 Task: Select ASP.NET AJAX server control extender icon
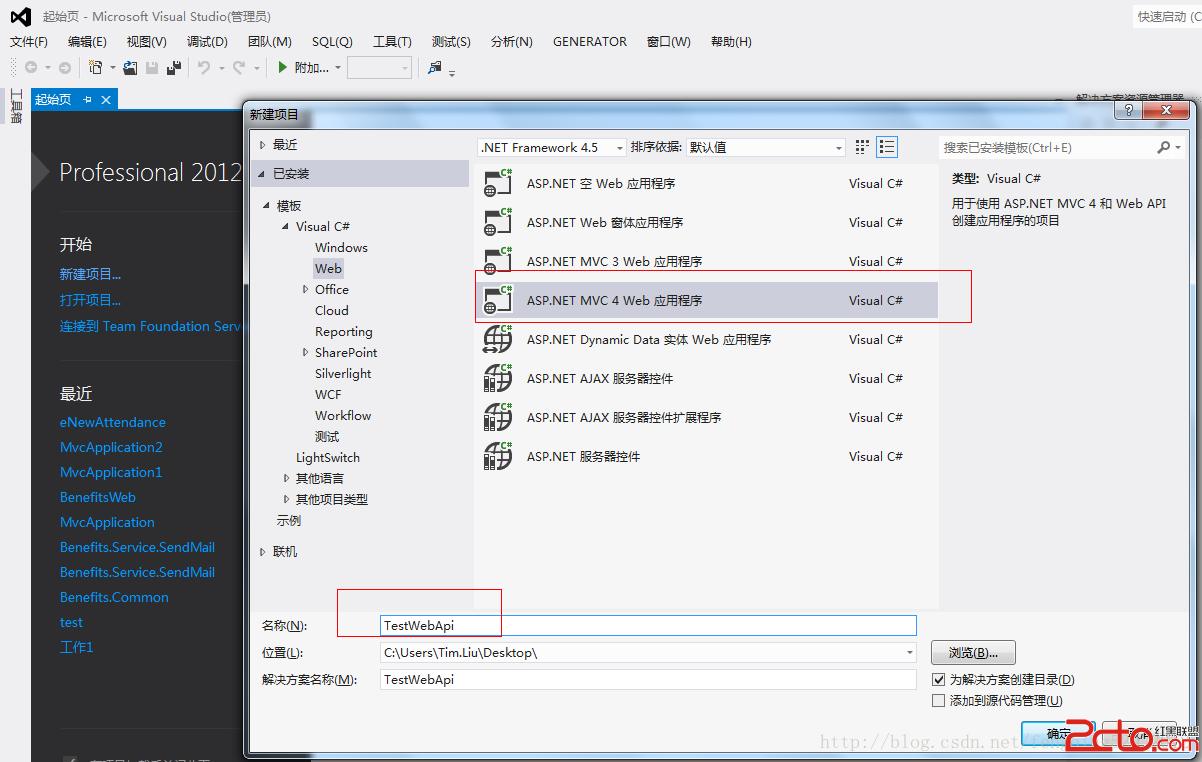pos(498,418)
